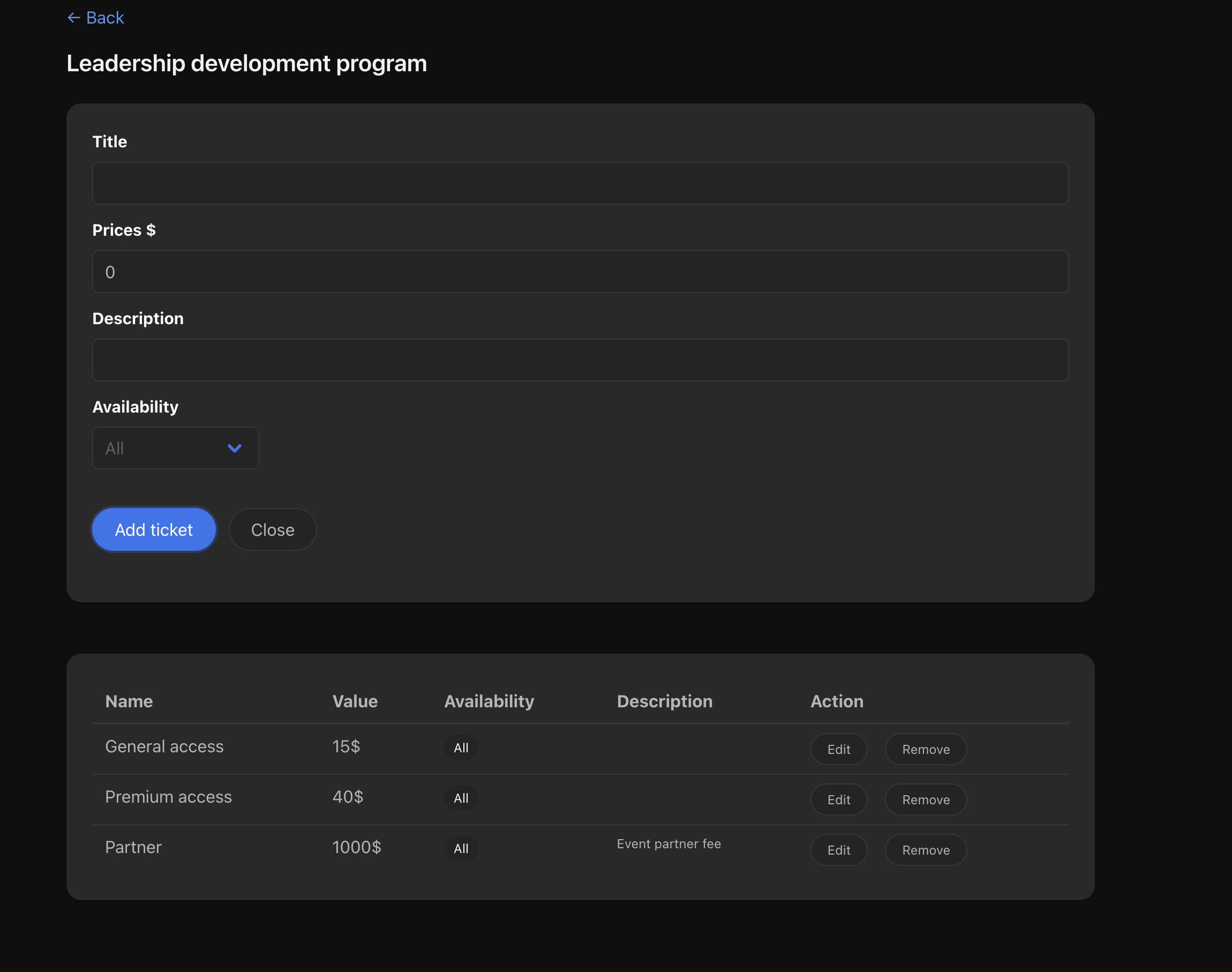Edit the General access ticket
Screen dimensions: 1232x972
(x=838, y=749)
